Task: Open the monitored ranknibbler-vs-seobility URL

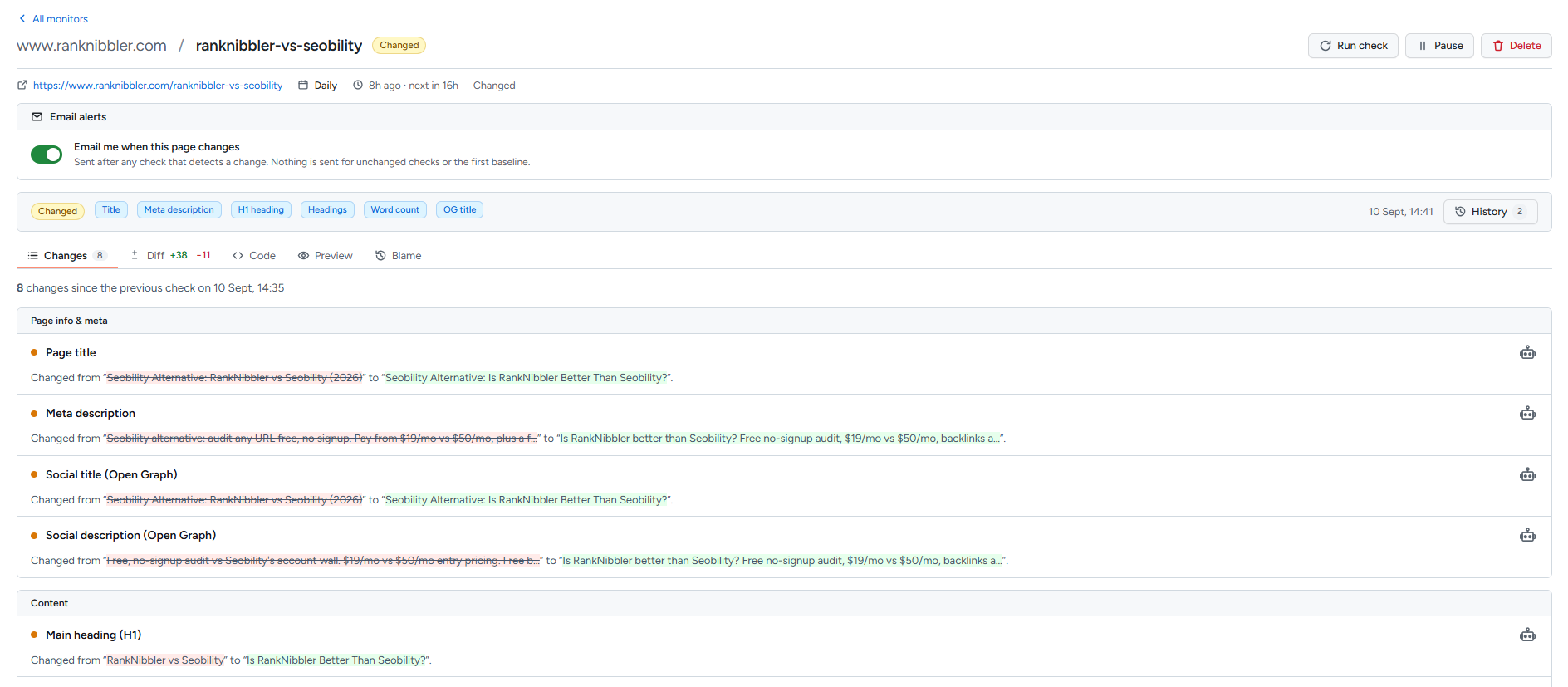Action: click(x=158, y=86)
